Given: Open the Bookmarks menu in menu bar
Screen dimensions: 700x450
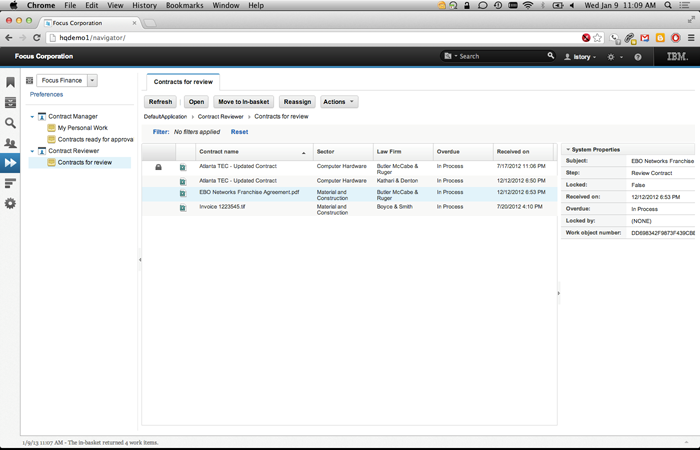Looking at the screenshot, I should tap(184, 5).
